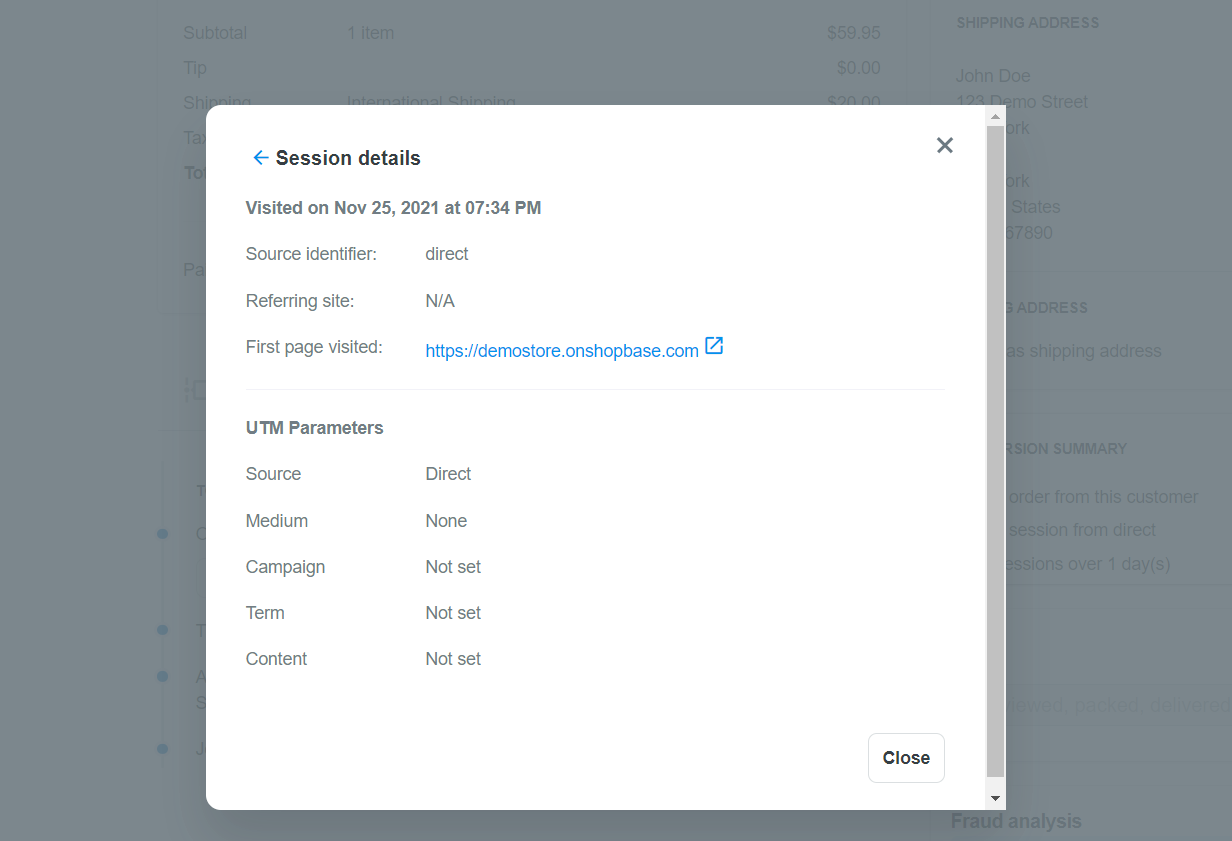Viewport: 1232px width, 841px height.
Task: Click the Content value 'Not set'
Action: tap(453, 659)
